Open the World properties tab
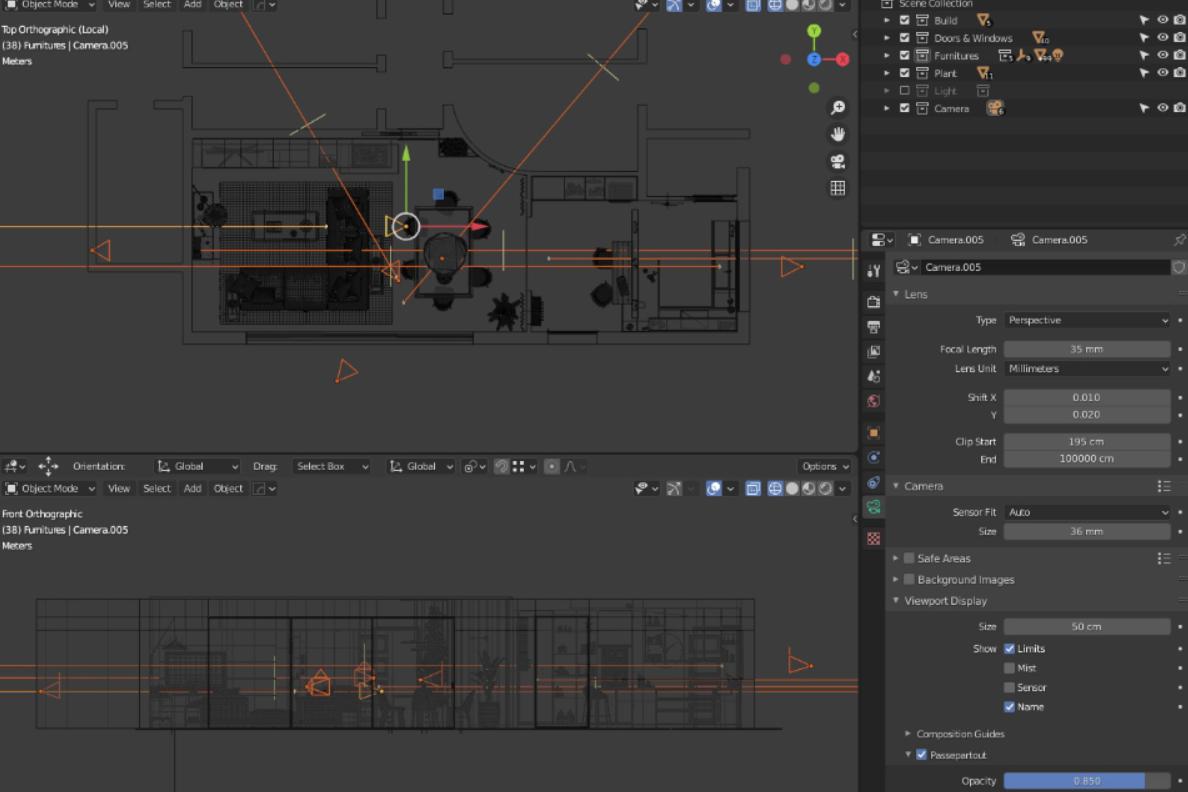Screen dimensions: 1188x792 pos(874,401)
